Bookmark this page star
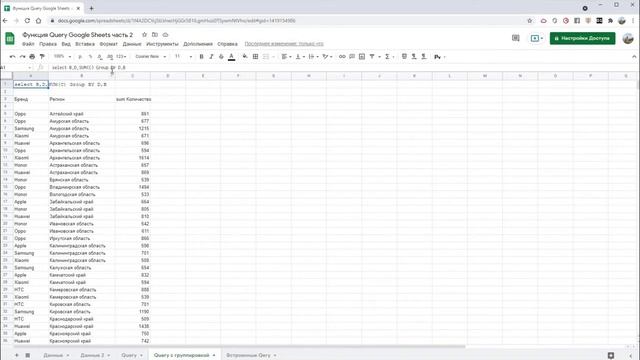 (x=530, y=20)
